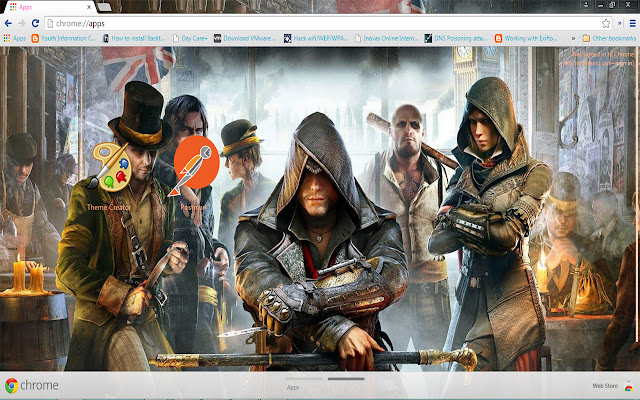Image resolution: width=640 pixels, height=400 pixels.
Task: Open the Web Store link
Action: click(605, 386)
